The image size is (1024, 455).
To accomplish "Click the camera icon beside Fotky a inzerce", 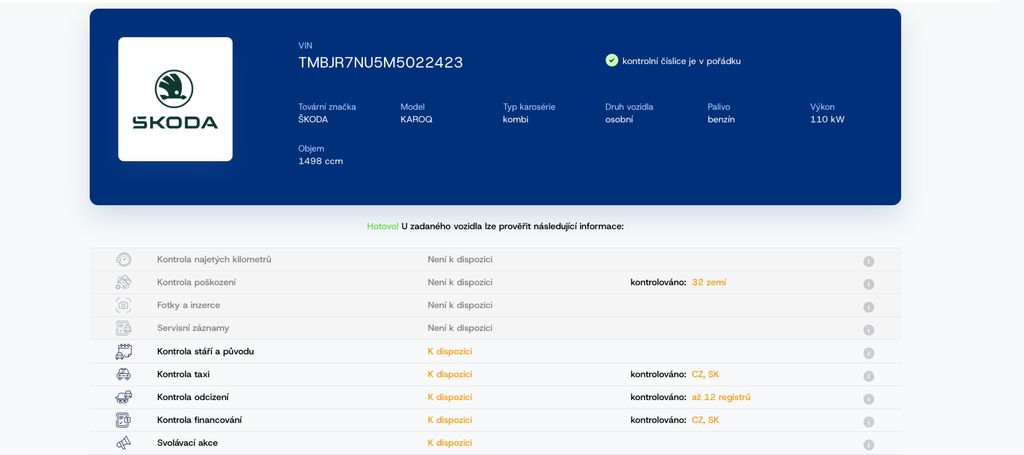I will [x=123, y=305].
